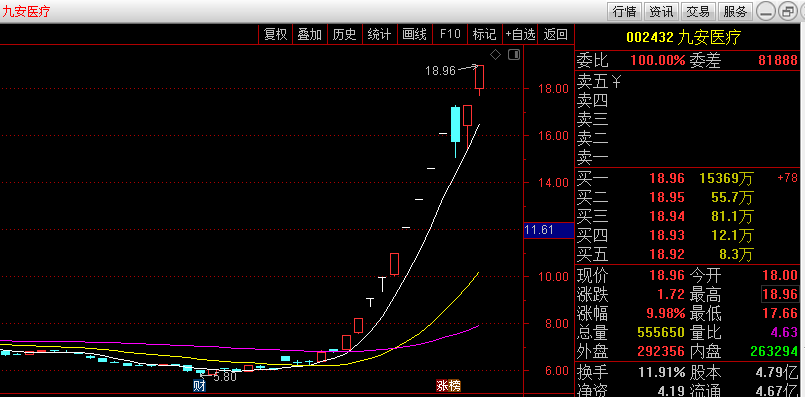
Task: Open the 服务 service menu
Action: (x=735, y=11)
